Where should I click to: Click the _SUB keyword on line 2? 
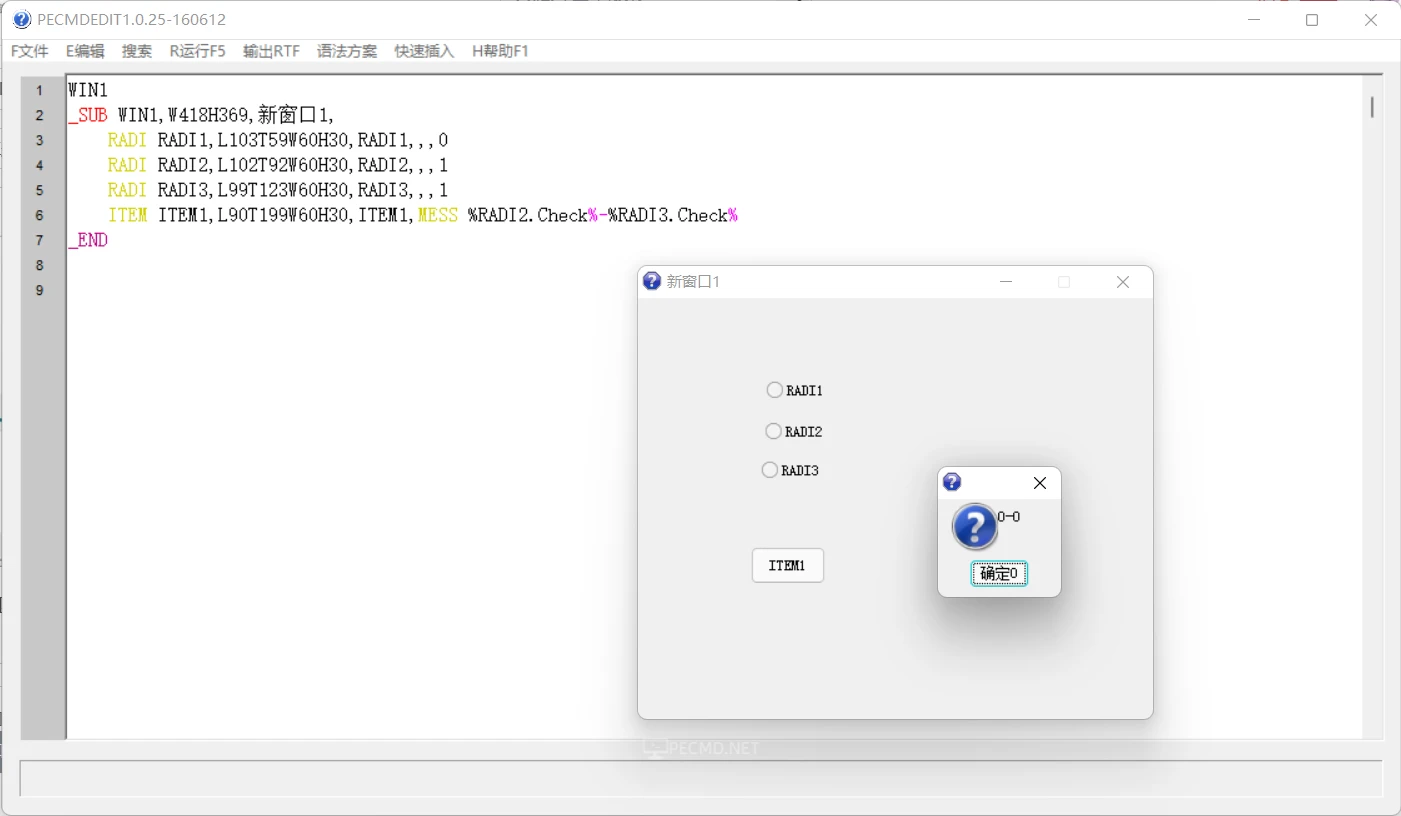point(88,115)
